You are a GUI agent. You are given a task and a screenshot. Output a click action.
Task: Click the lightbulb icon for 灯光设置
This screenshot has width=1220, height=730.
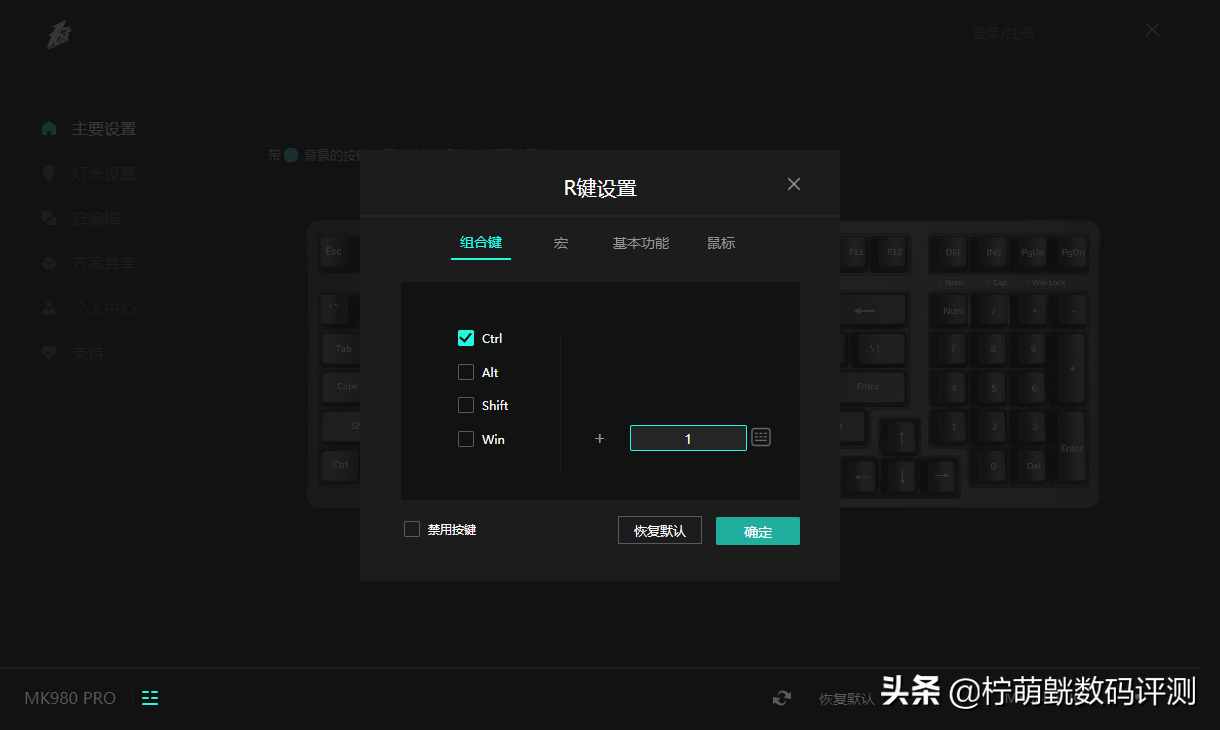click(x=49, y=173)
